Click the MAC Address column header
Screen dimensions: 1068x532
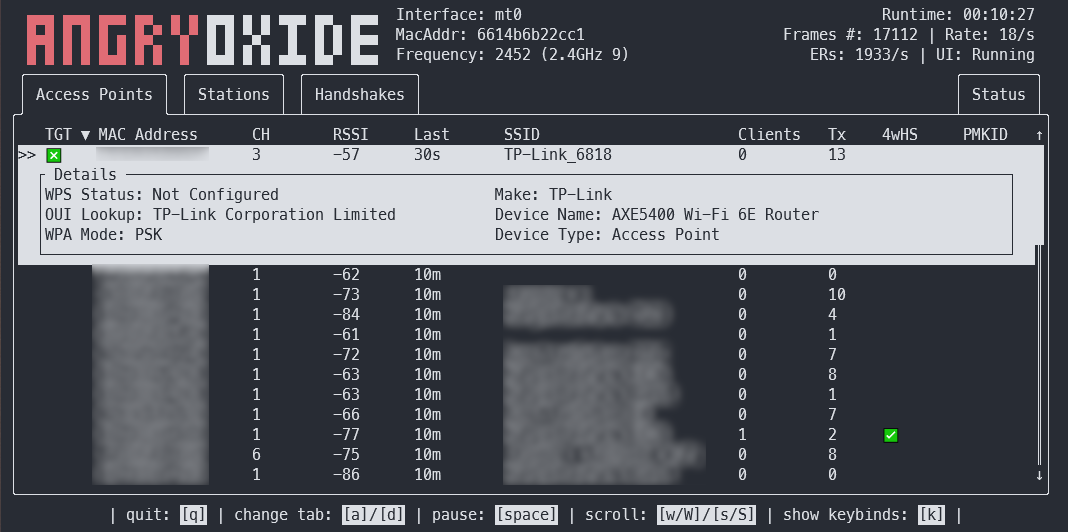(148, 135)
